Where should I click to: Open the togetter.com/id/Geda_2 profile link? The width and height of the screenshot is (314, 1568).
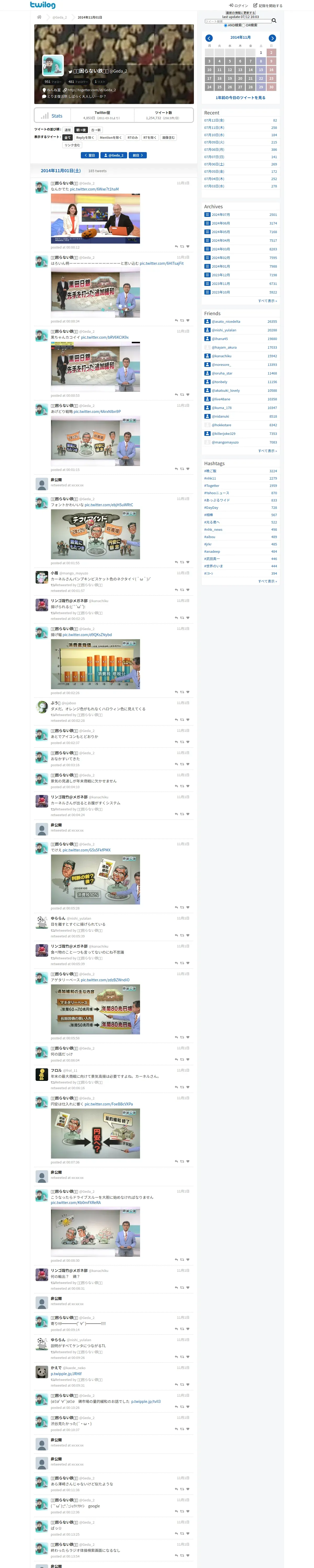(x=92, y=90)
